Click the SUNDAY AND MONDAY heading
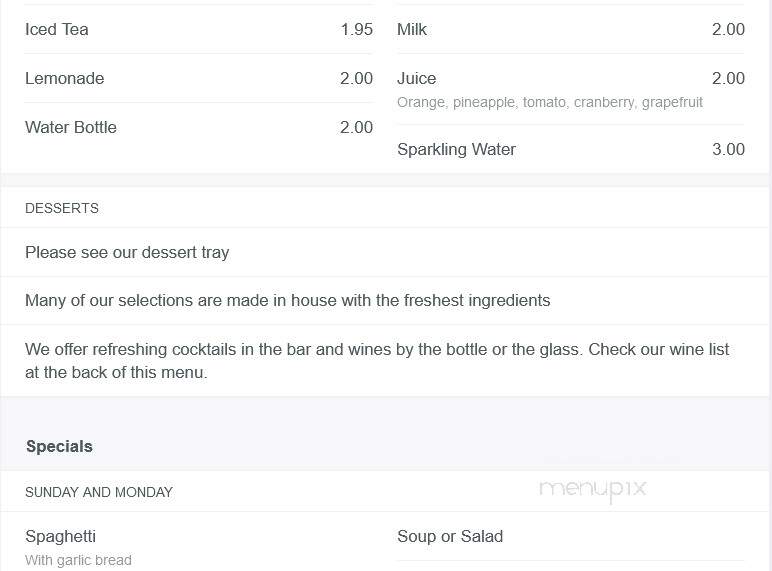Screen dimensions: 772x571 [x=98, y=492]
